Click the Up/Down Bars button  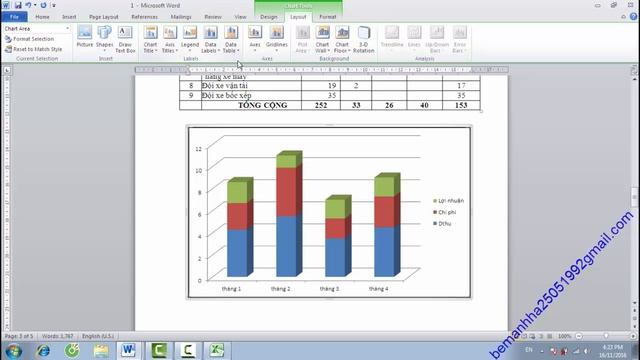point(437,39)
